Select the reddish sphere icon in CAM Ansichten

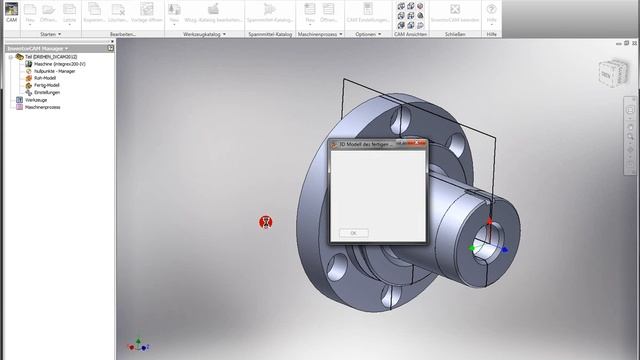click(420, 6)
